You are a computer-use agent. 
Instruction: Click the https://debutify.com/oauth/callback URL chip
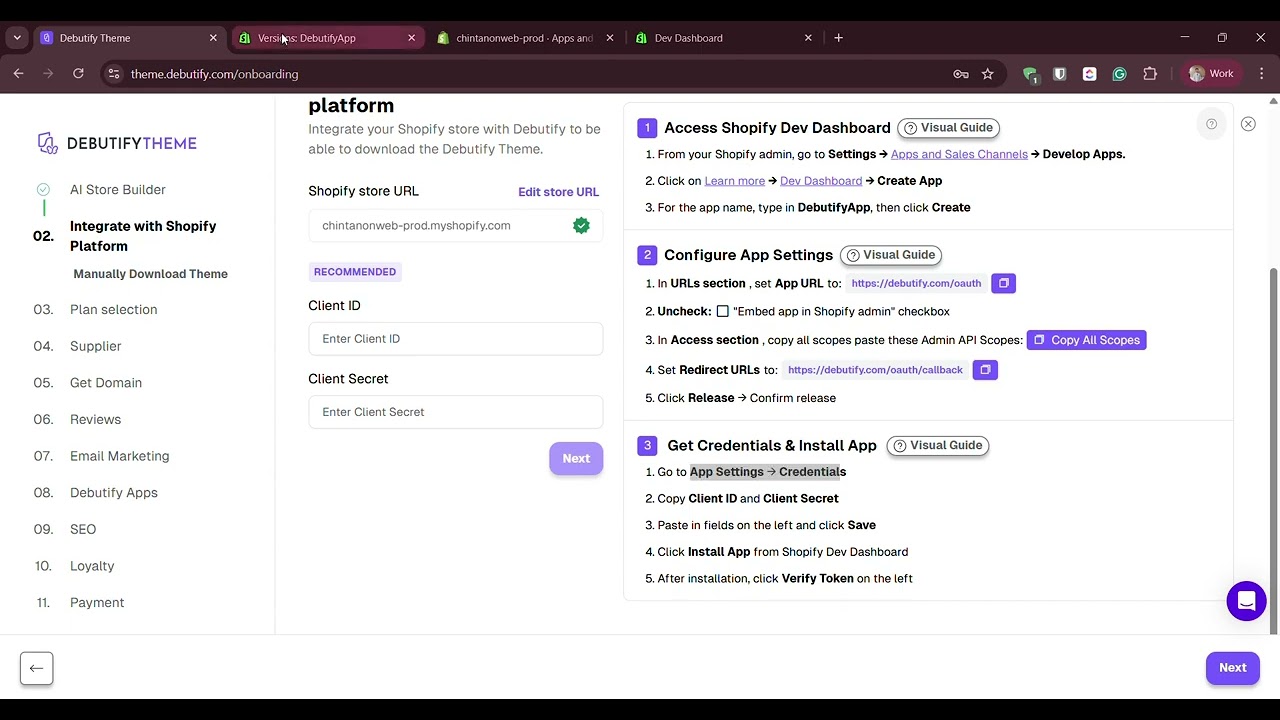pos(875,370)
